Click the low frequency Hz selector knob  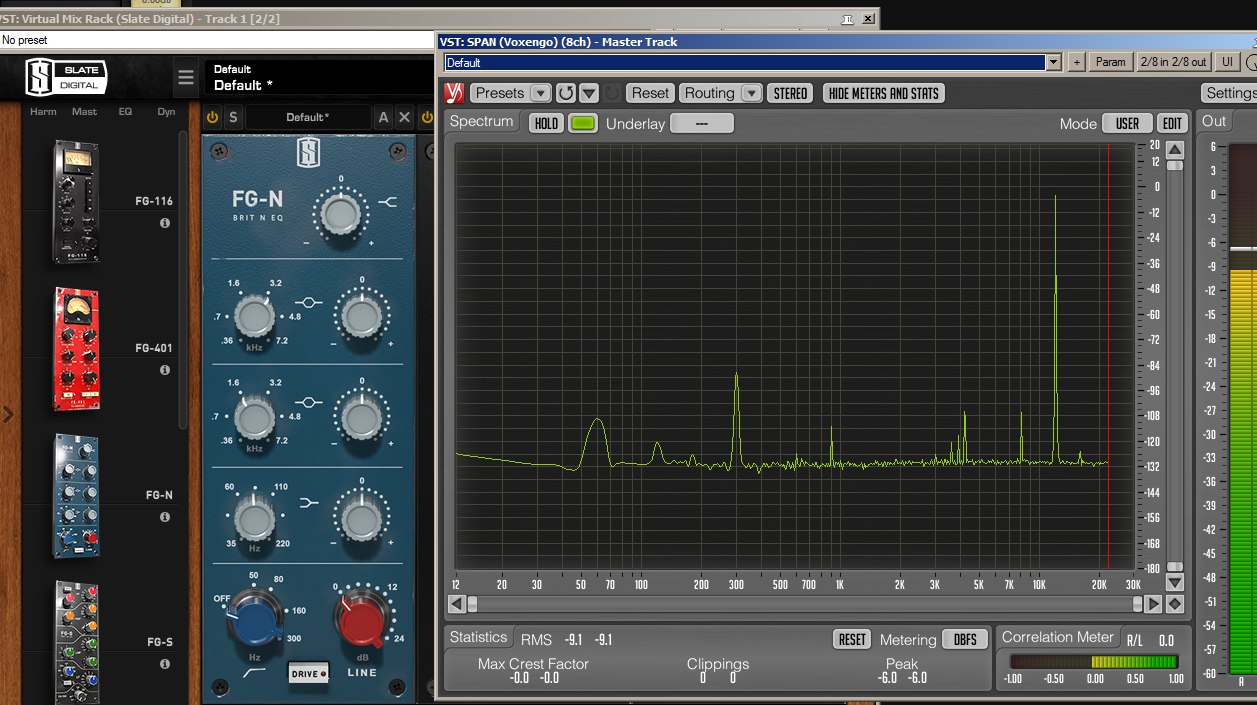pyautogui.click(x=255, y=519)
